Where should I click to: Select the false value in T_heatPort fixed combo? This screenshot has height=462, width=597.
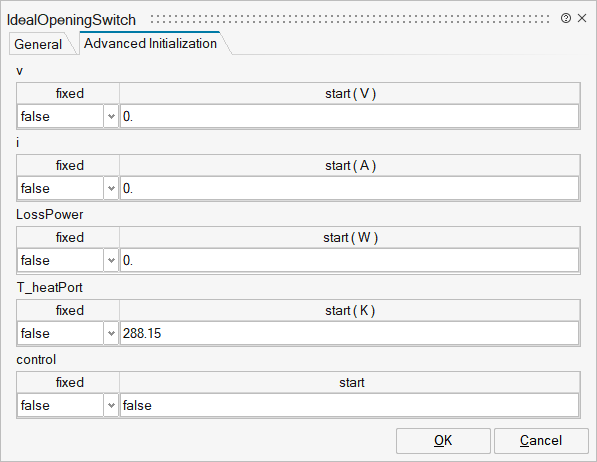(x=60, y=333)
